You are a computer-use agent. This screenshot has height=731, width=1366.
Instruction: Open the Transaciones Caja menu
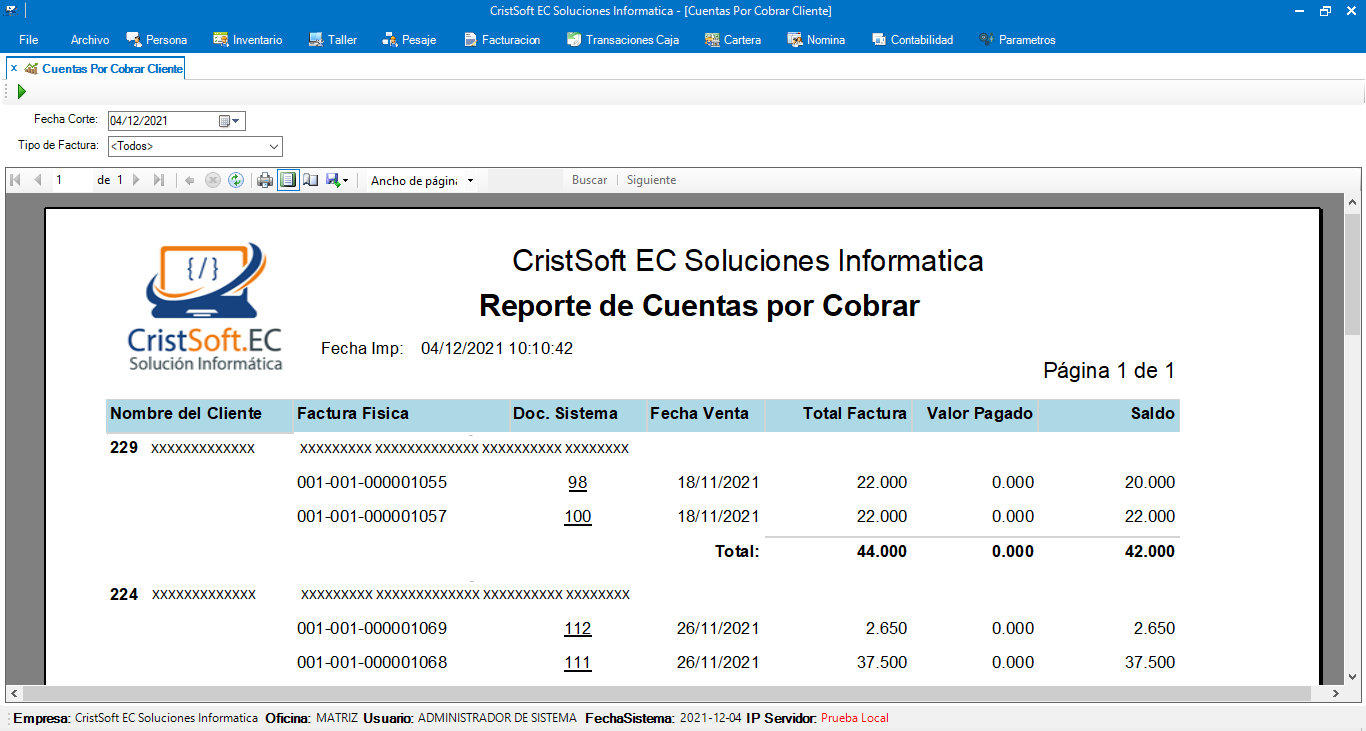pos(623,40)
